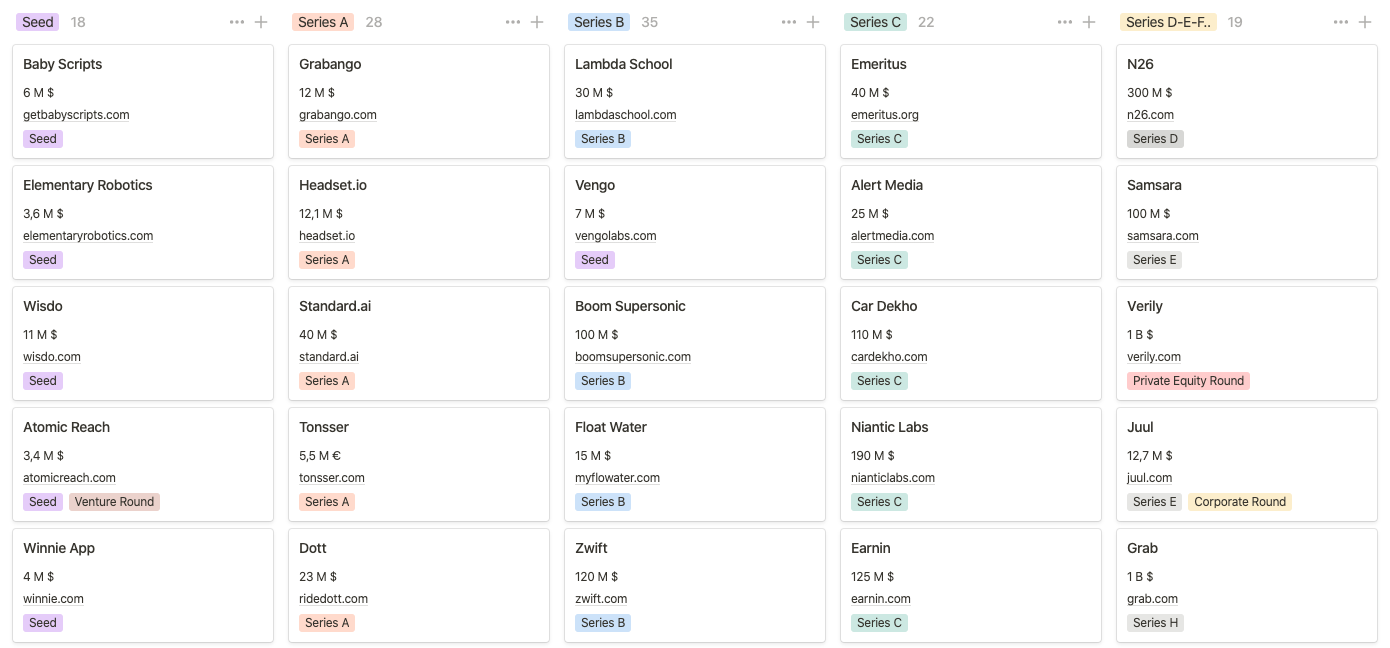Open the Winnie App card title
1390x648 pixels.
point(59,548)
